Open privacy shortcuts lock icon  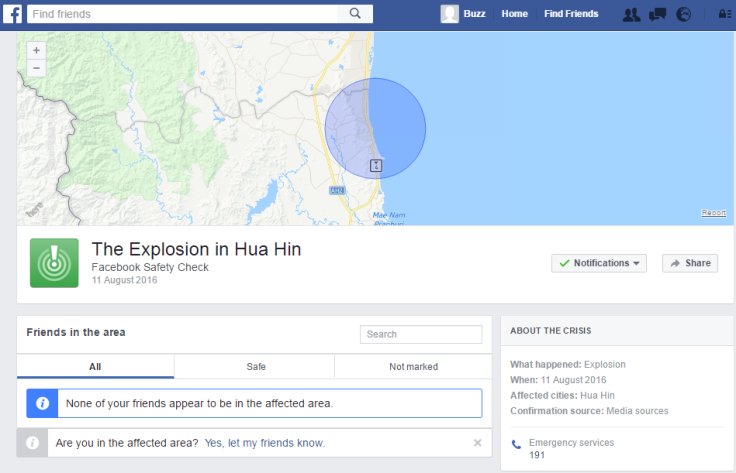click(725, 14)
